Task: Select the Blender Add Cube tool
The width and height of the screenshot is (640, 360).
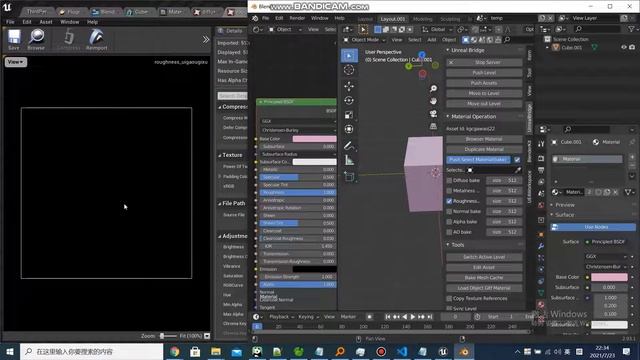Action: [349, 177]
